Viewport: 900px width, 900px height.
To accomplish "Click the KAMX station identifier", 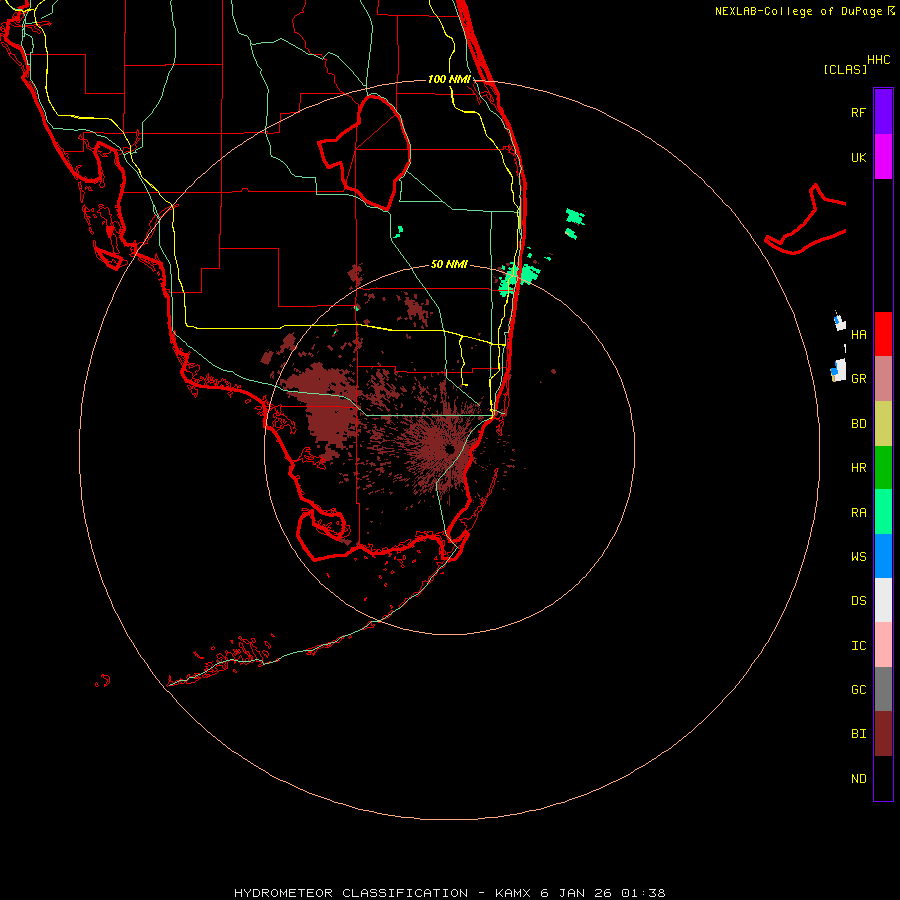I will point(513,893).
